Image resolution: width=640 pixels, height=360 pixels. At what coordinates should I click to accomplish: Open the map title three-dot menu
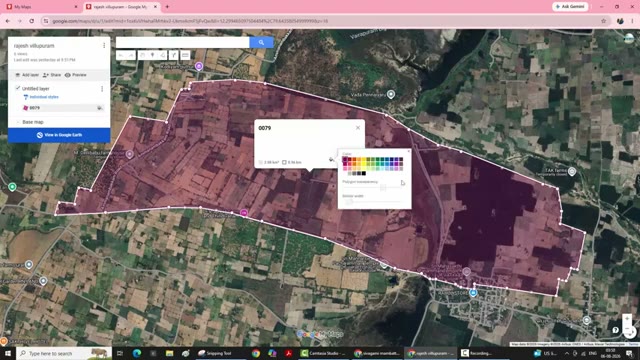[x=104, y=45]
